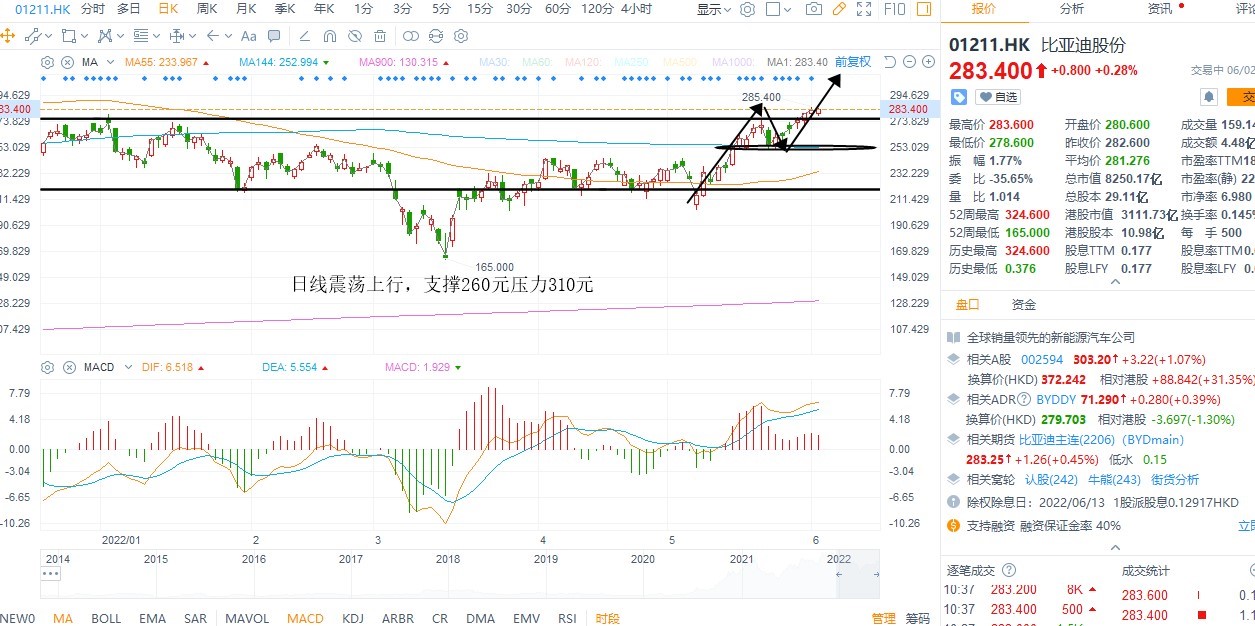Open MA indicator settings gear
The image size is (1255, 626).
coord(47,62)
